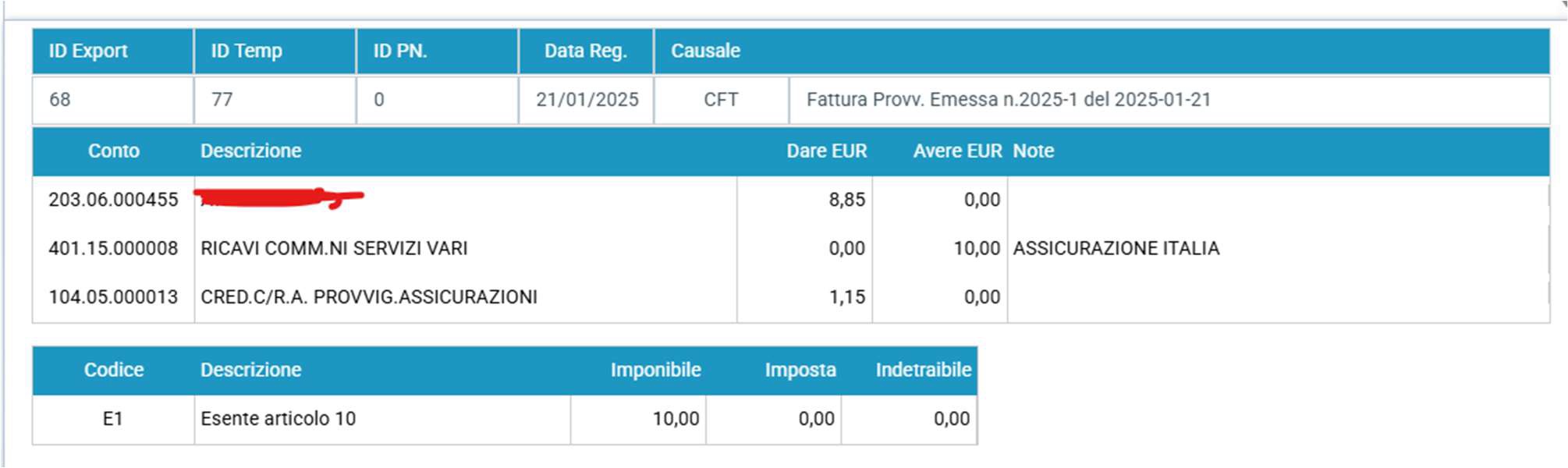The width and height of the screenshot is (1568, 468).
Task: Click the ID Export column header
Action: coord(112,51)
